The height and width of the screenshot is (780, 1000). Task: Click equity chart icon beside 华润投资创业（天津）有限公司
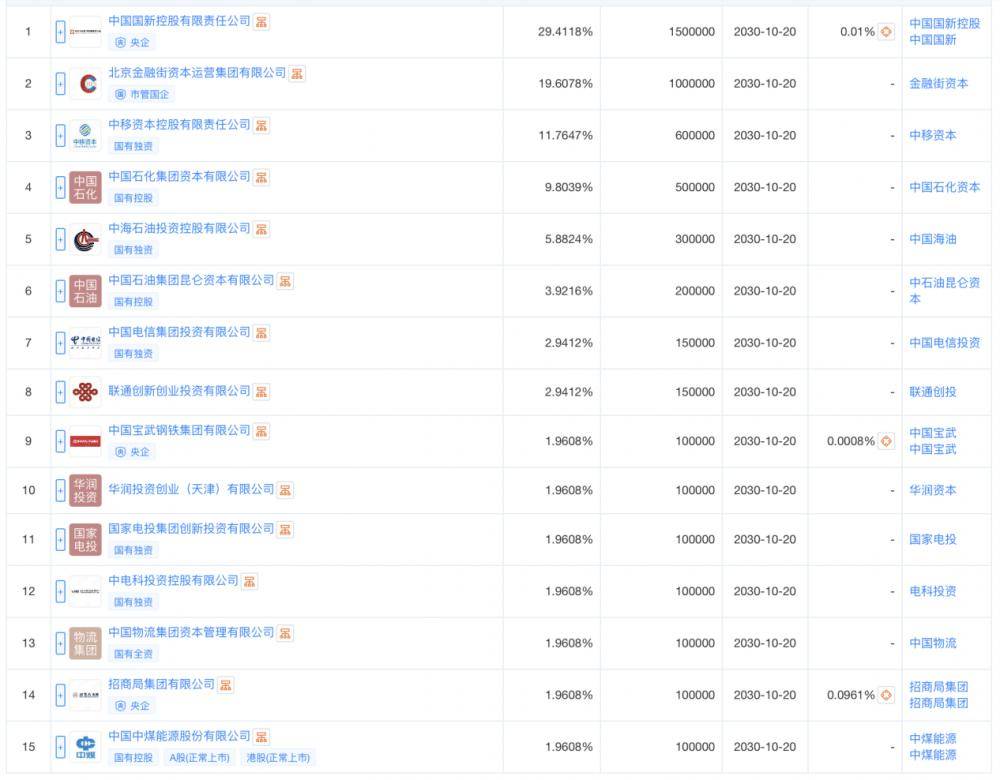tap(285, 490)
